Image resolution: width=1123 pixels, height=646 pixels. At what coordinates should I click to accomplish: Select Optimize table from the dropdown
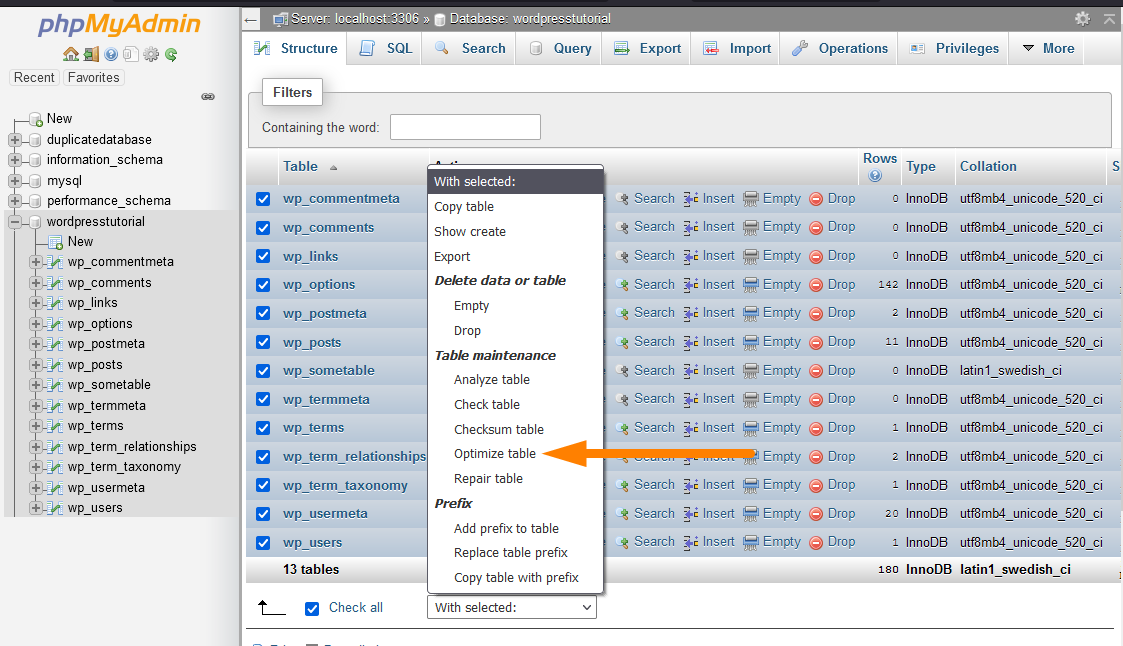tap(494, 453)
